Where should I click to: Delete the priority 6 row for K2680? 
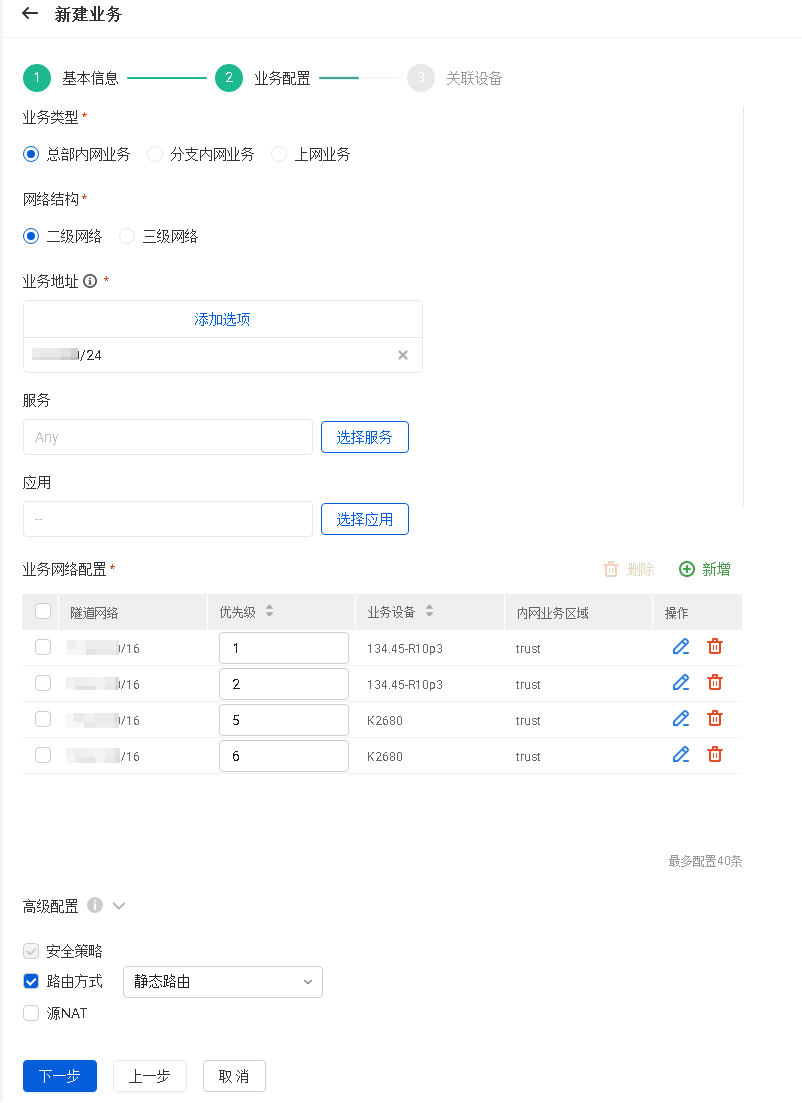pos(715,755)
